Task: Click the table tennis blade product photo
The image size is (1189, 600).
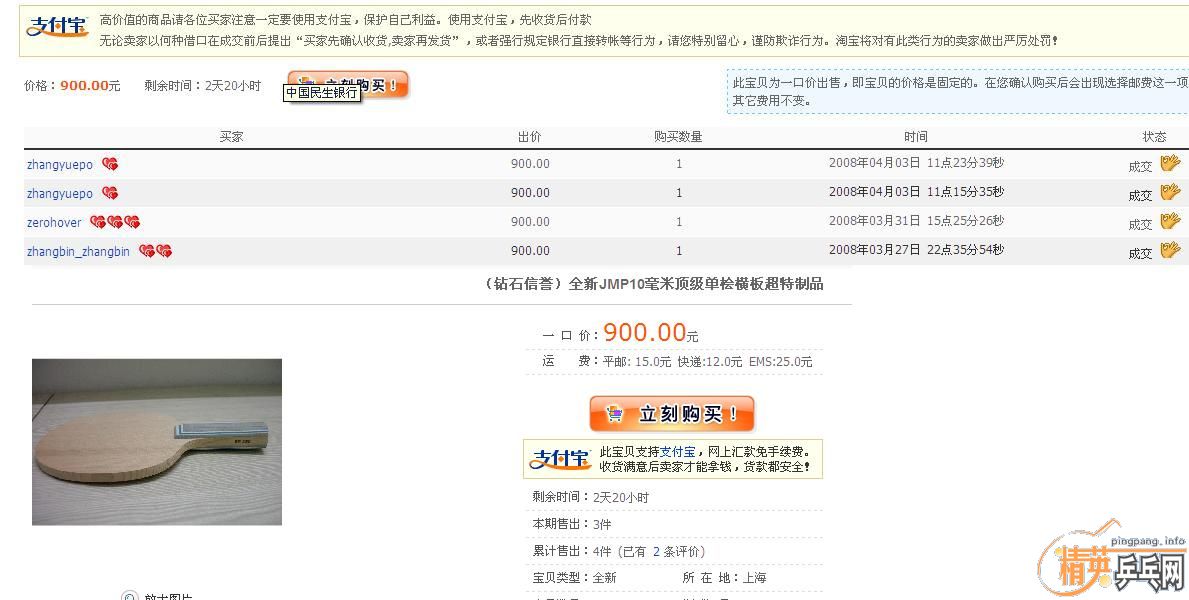Action: pyautogui.click(x=157, y=442)
